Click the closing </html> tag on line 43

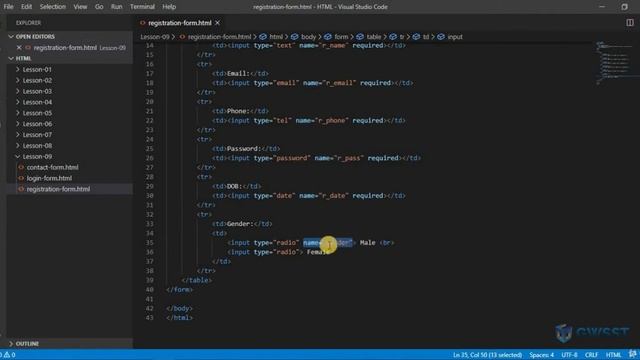(180, 318)
